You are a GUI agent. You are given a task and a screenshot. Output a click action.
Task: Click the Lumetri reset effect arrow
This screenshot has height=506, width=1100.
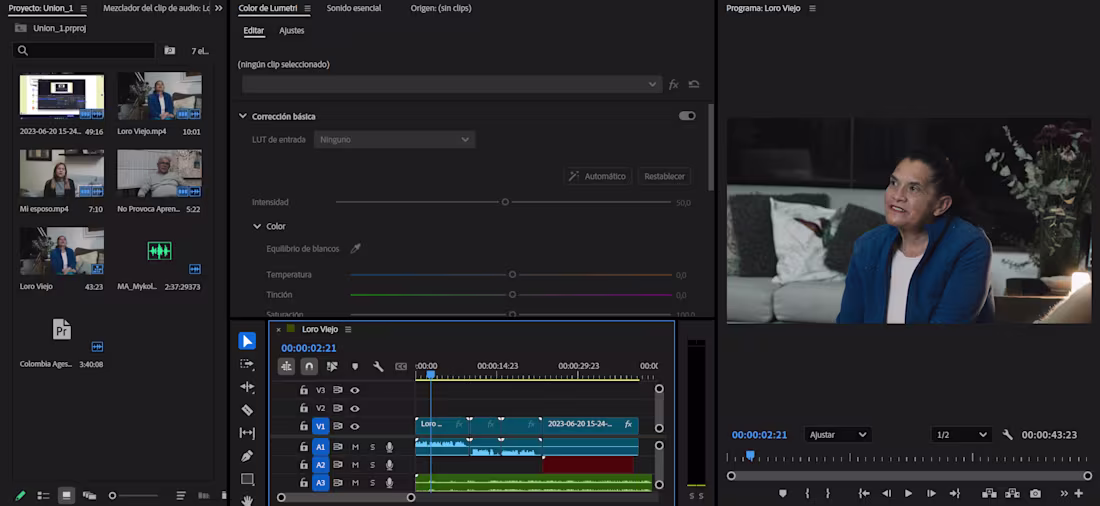coord(694,84)
